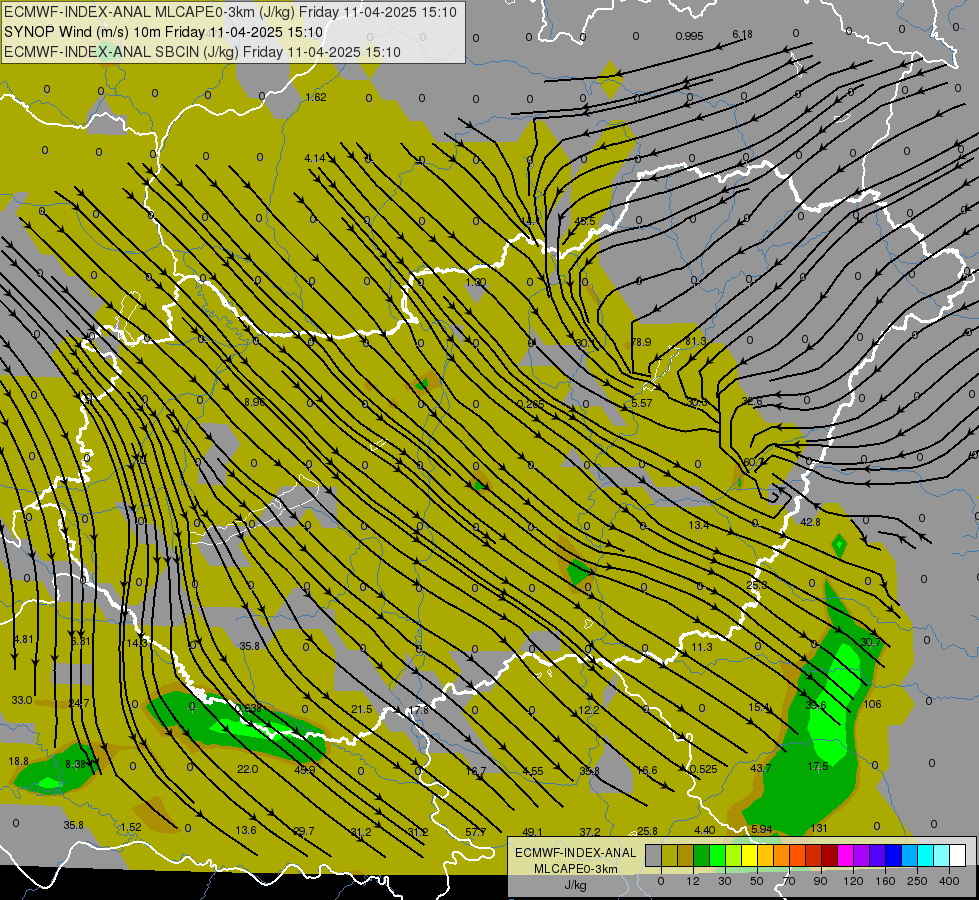Image resolution: width=979 pixels, height=900 pixels.
Task: Click map value 25.8
Action: pos(647,831)
